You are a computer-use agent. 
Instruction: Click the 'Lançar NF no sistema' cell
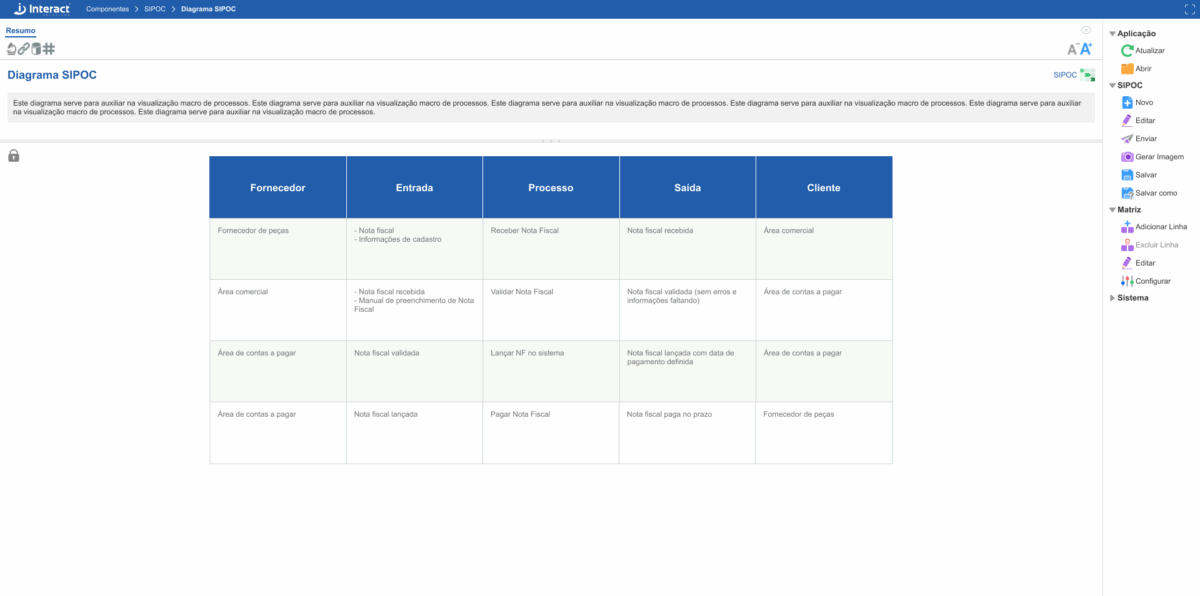coord(551,371)
